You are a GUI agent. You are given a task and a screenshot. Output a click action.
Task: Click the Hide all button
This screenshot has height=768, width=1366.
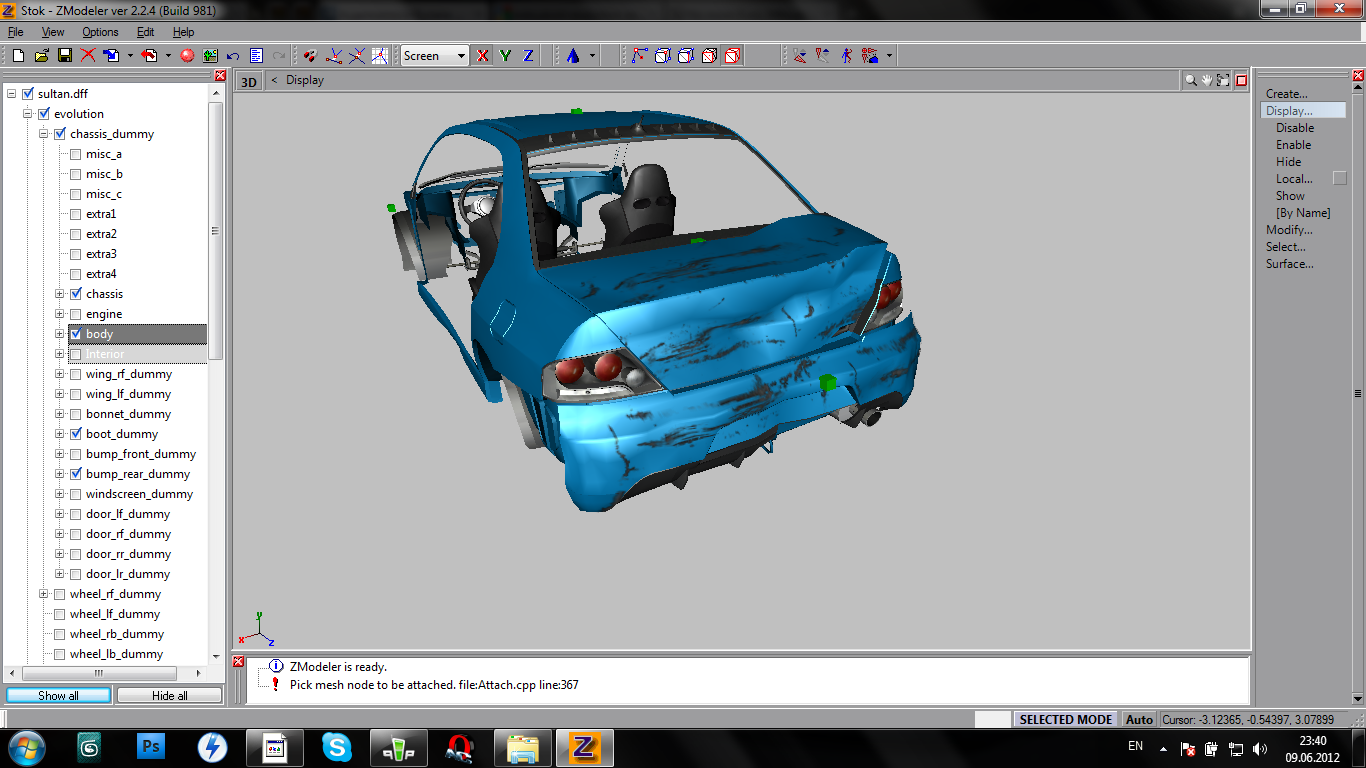[169, 695]
